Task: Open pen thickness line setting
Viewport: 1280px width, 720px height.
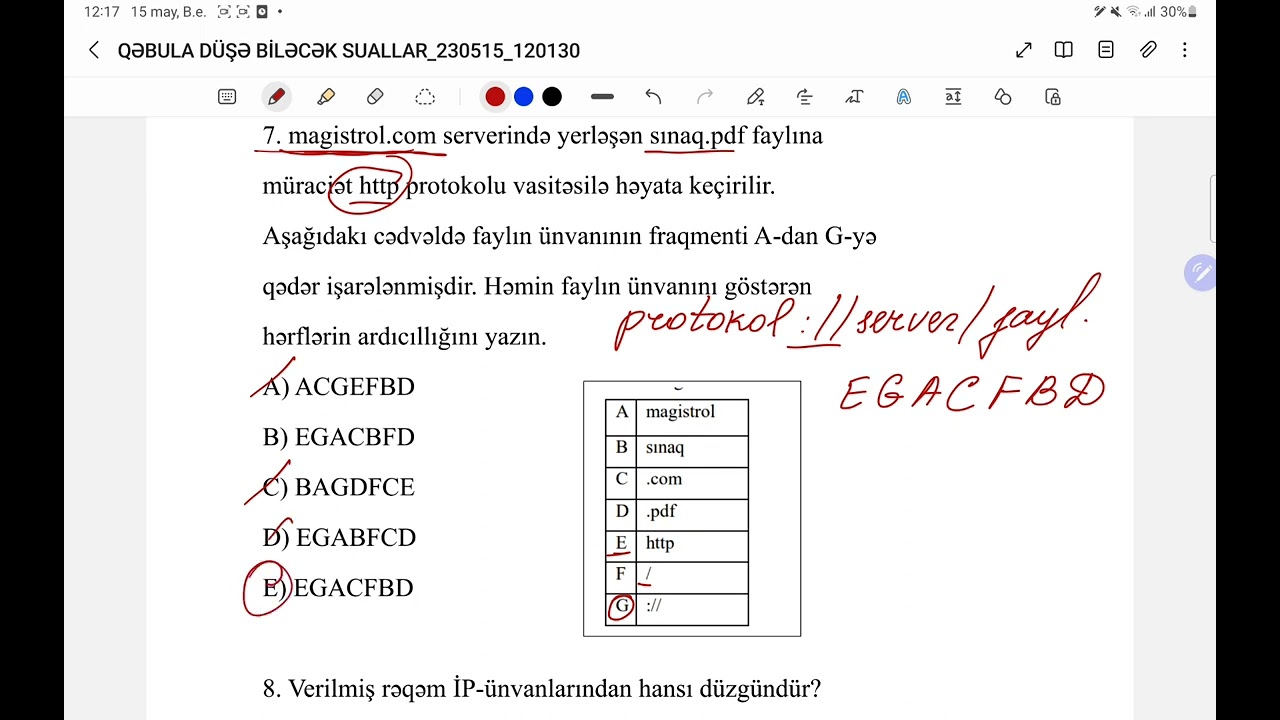Action: click(602, 97)
